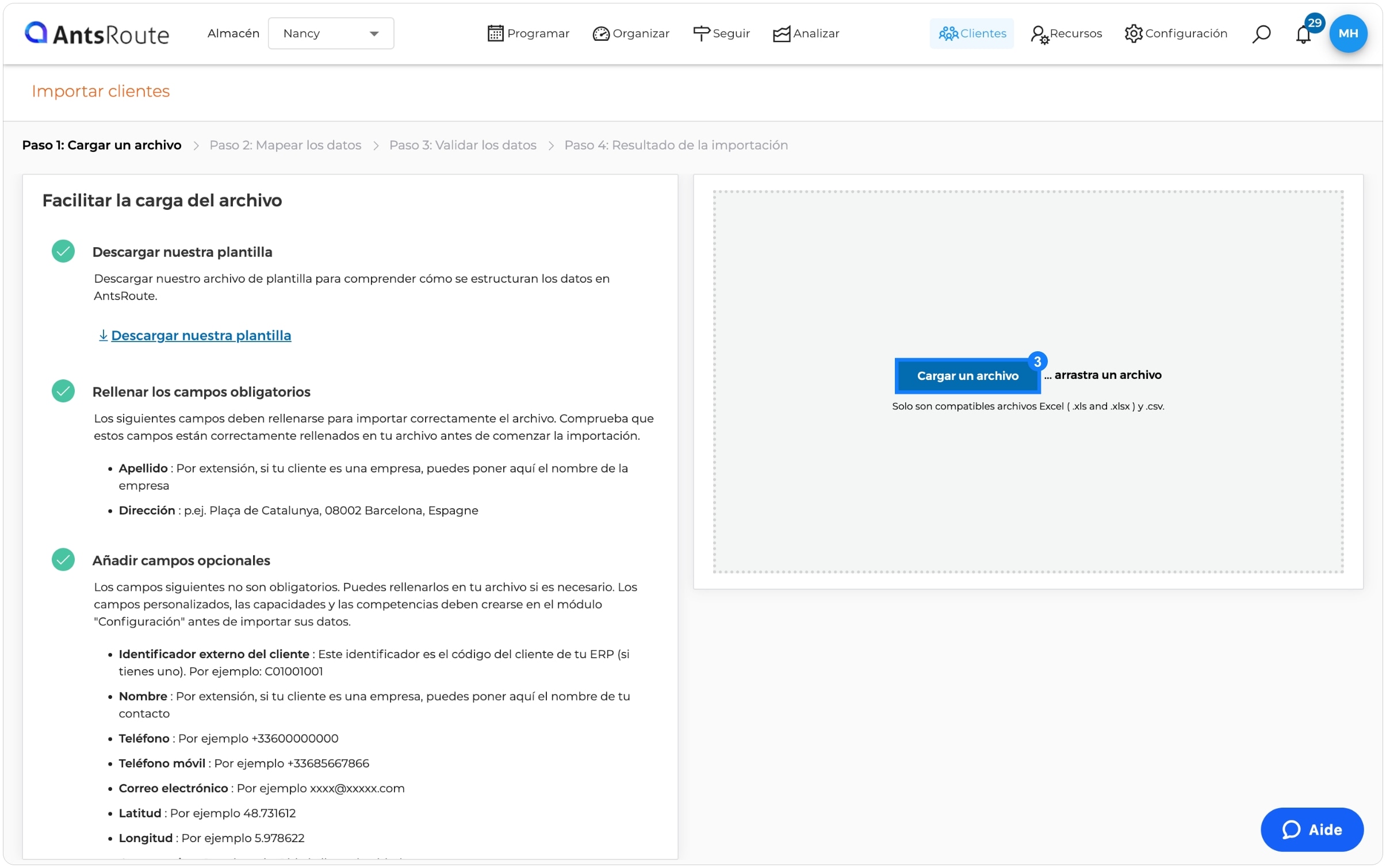Click the Nombre field label
This screenshot has height=868, width=1386.
coord(143,696)
